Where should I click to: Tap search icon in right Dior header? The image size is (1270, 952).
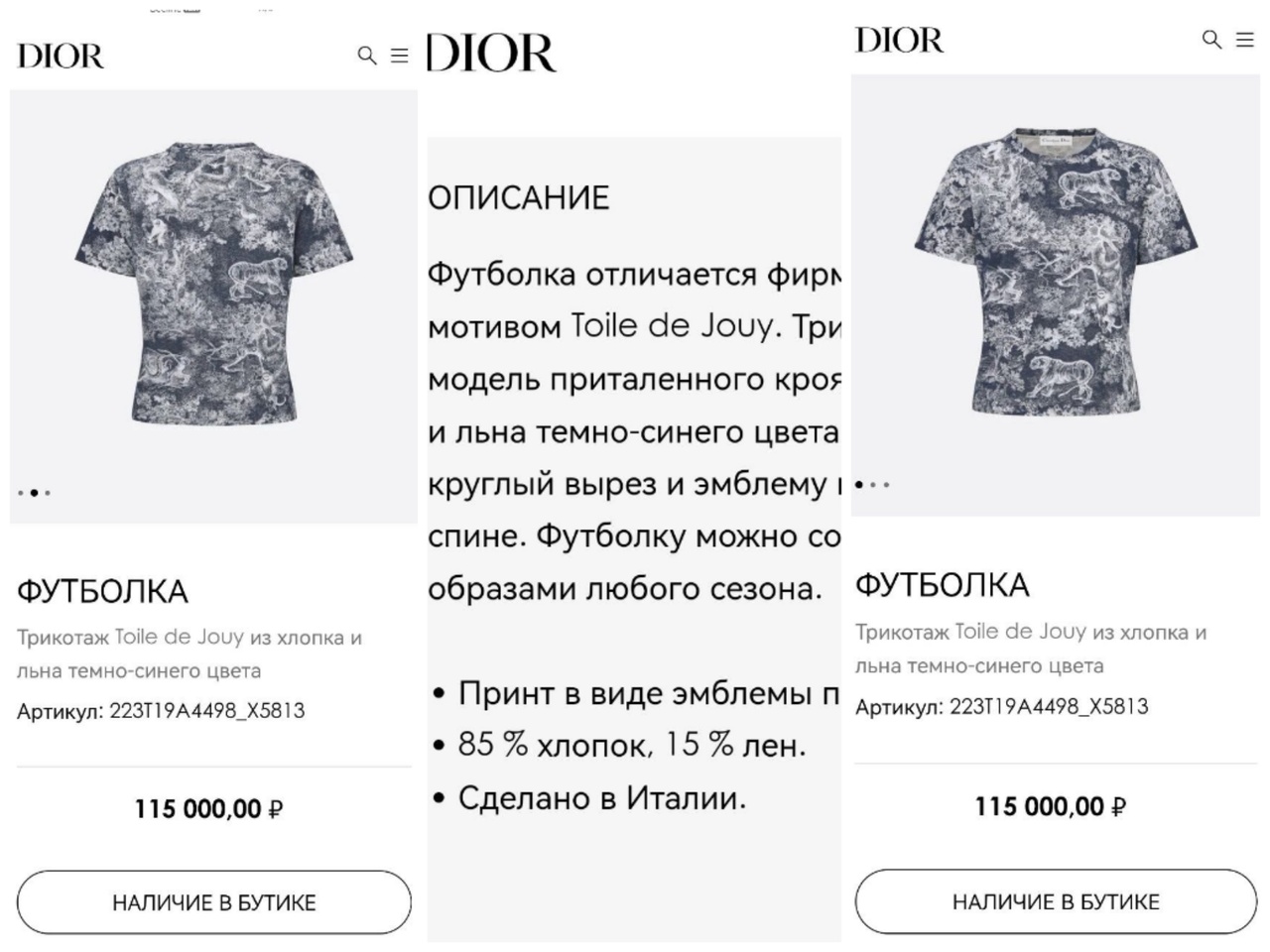pyautogui.click(x=1211, y=39)
